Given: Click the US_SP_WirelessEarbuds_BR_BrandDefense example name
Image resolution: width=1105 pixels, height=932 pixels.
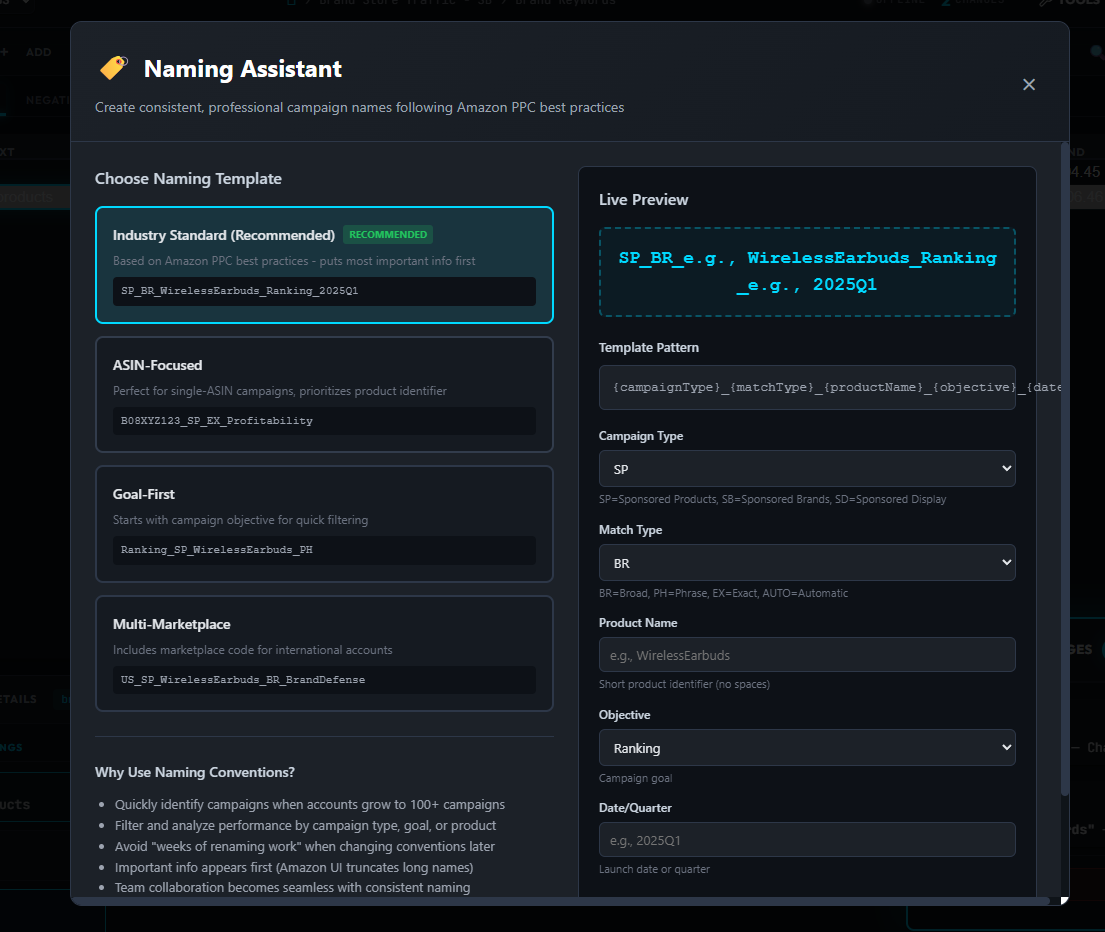Looking at the screenshot, I should click(324, 679).
